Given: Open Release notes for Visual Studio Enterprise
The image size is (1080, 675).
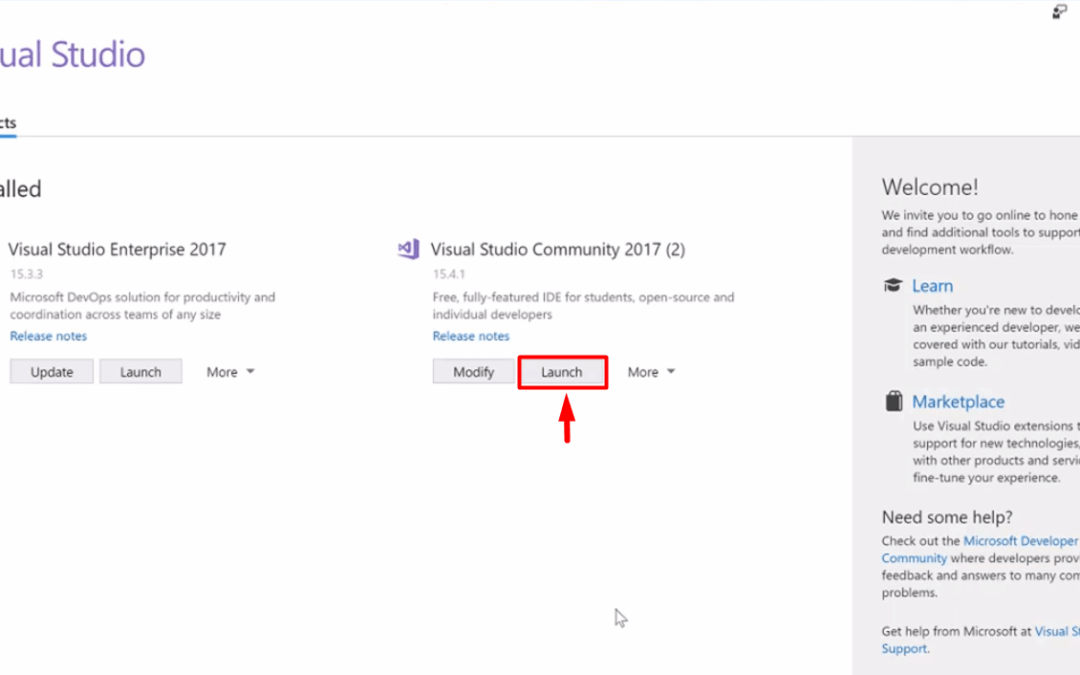Looking at the screenshot, I should (x=48, y=336).
